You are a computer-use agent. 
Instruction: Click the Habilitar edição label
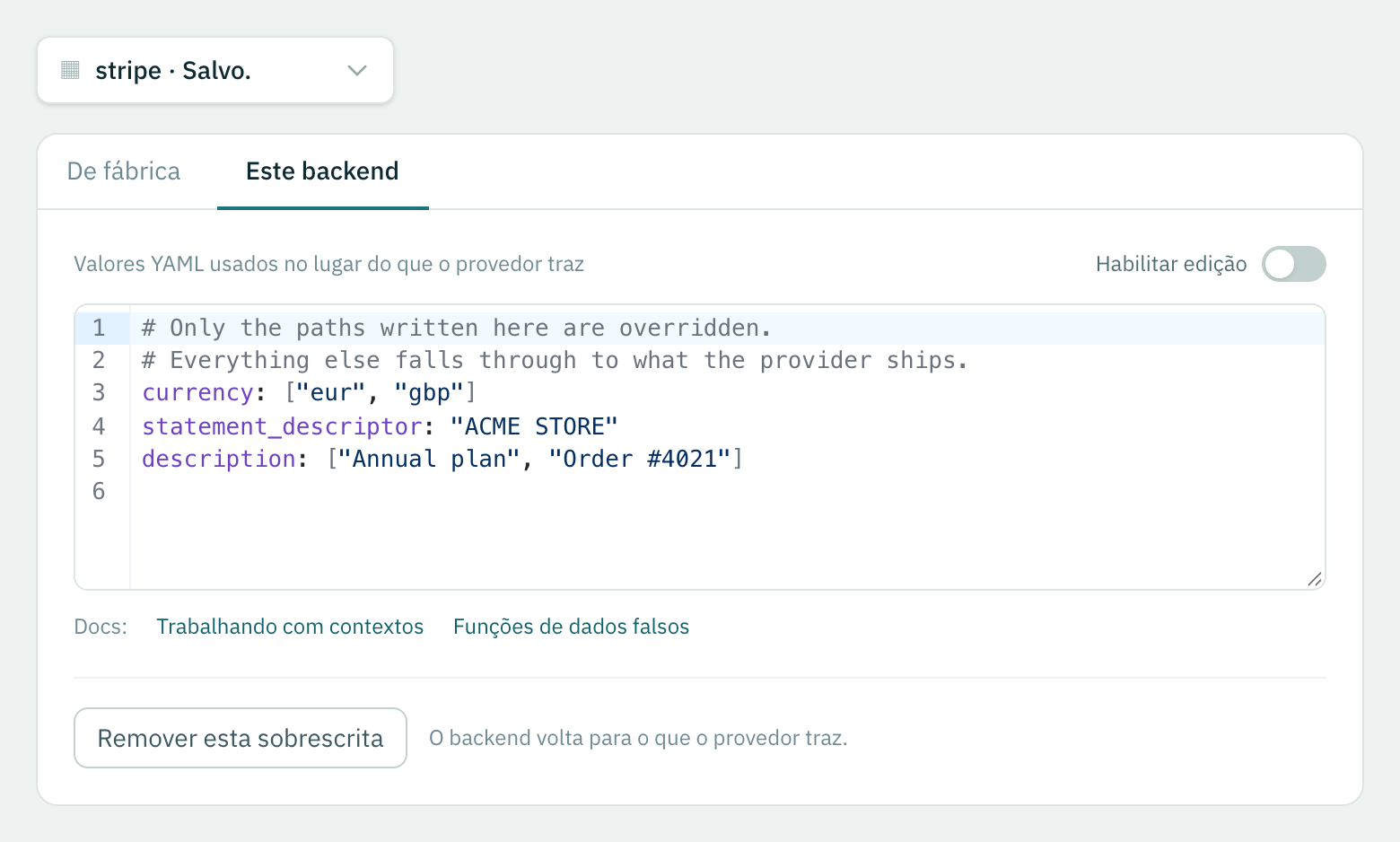tap(1171, 264)
